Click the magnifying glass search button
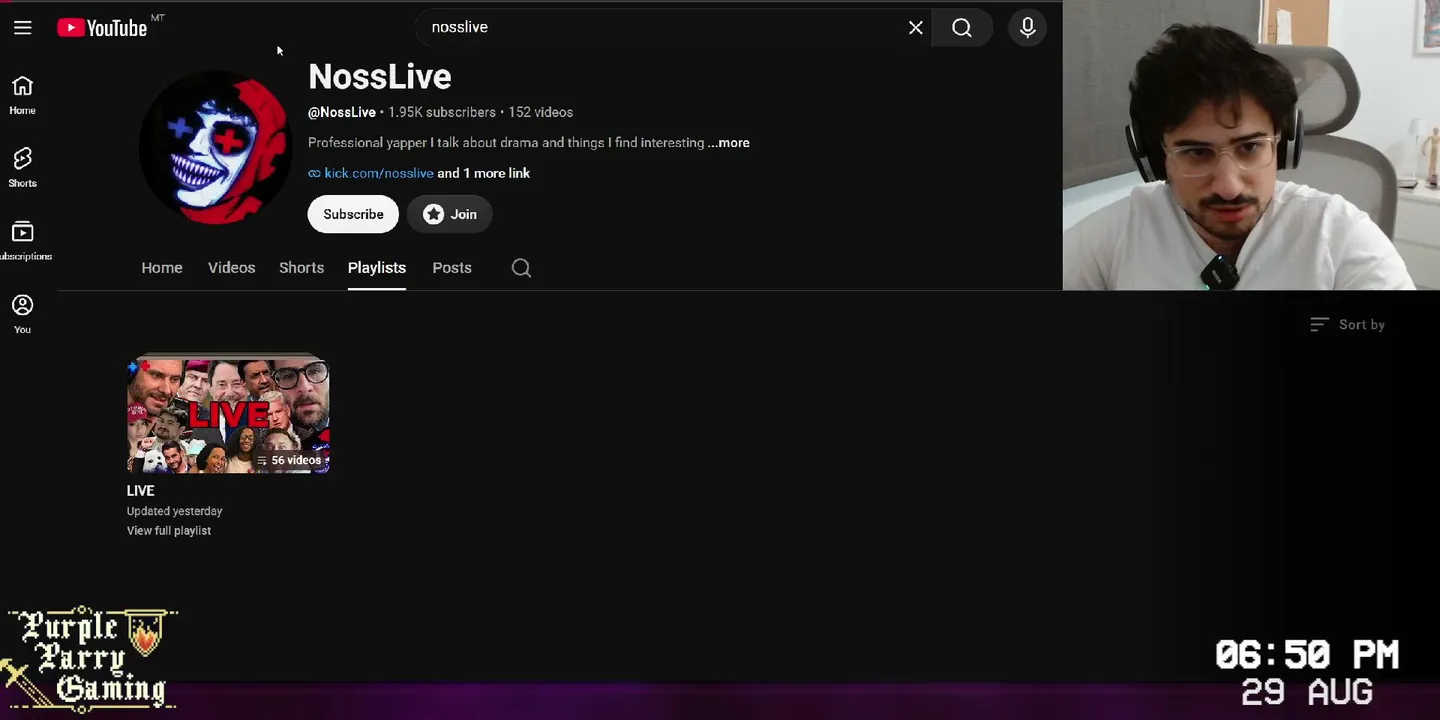The width and height of the screenshot is (1440, 720). click(x=961, y=28)
